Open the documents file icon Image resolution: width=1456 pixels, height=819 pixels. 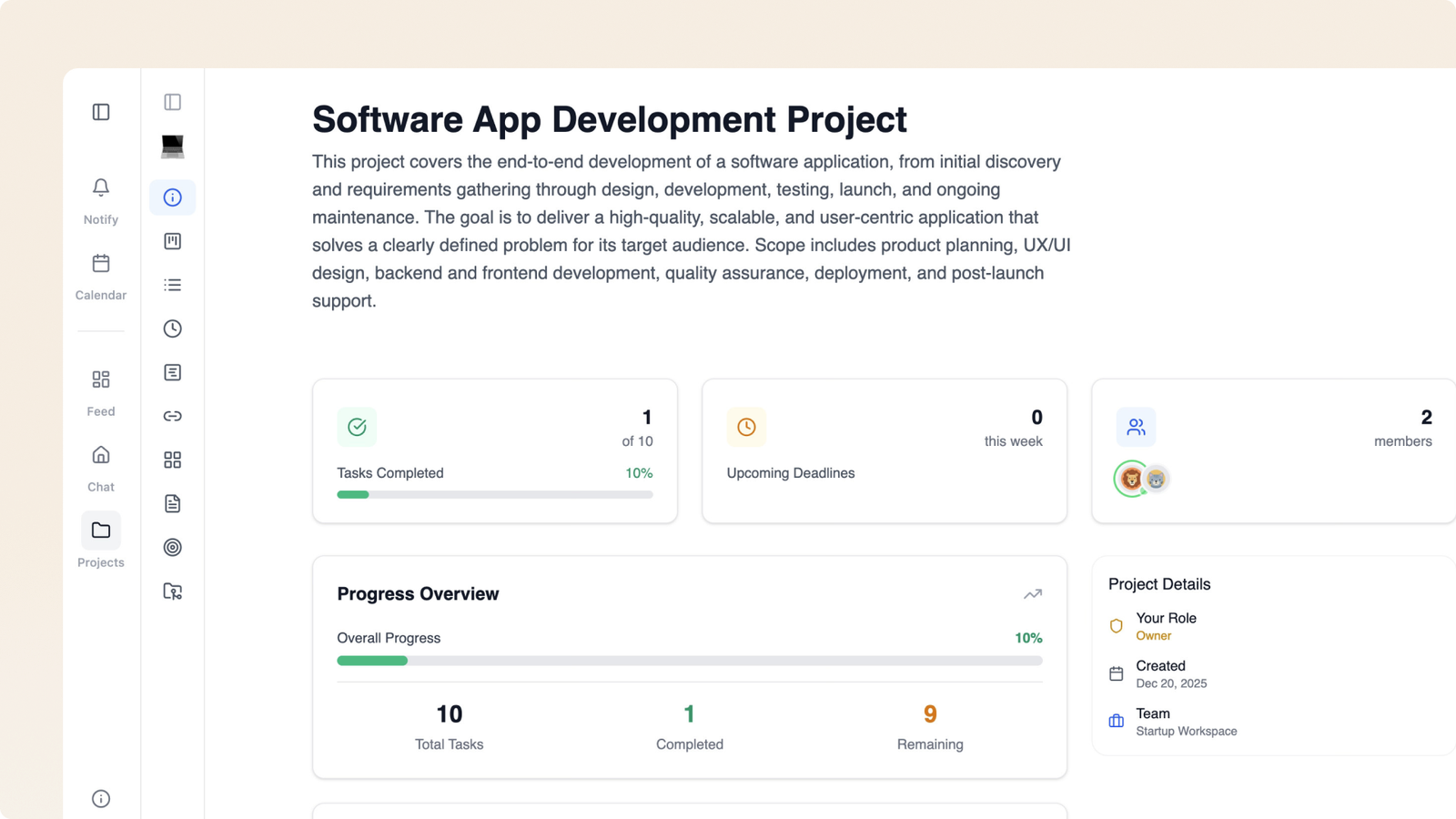(x=173, y=503)
